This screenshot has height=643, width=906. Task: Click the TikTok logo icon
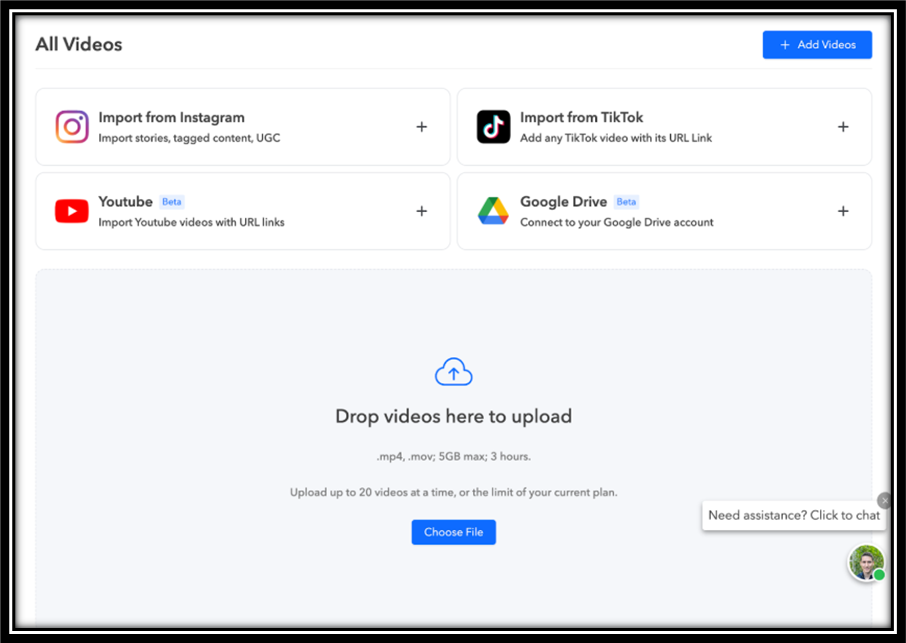coord(493,127)
